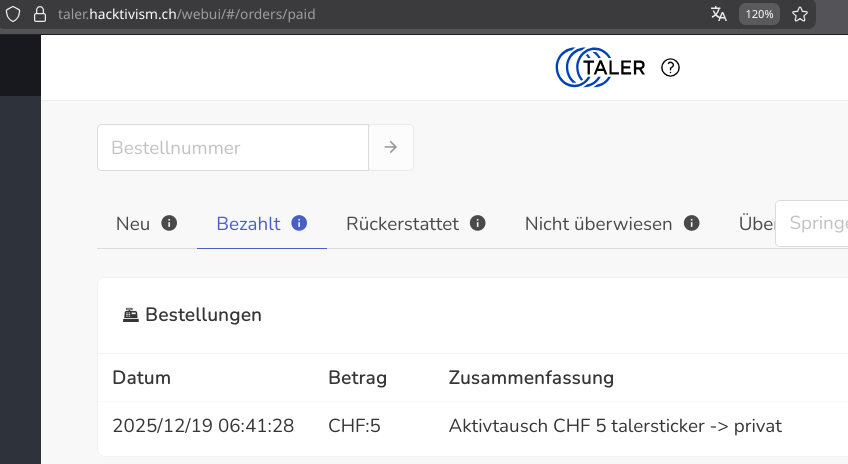Go to the Nicht überwiesen tab
Viewport: 848px width, 464px height.
click(x=598, y=223)
